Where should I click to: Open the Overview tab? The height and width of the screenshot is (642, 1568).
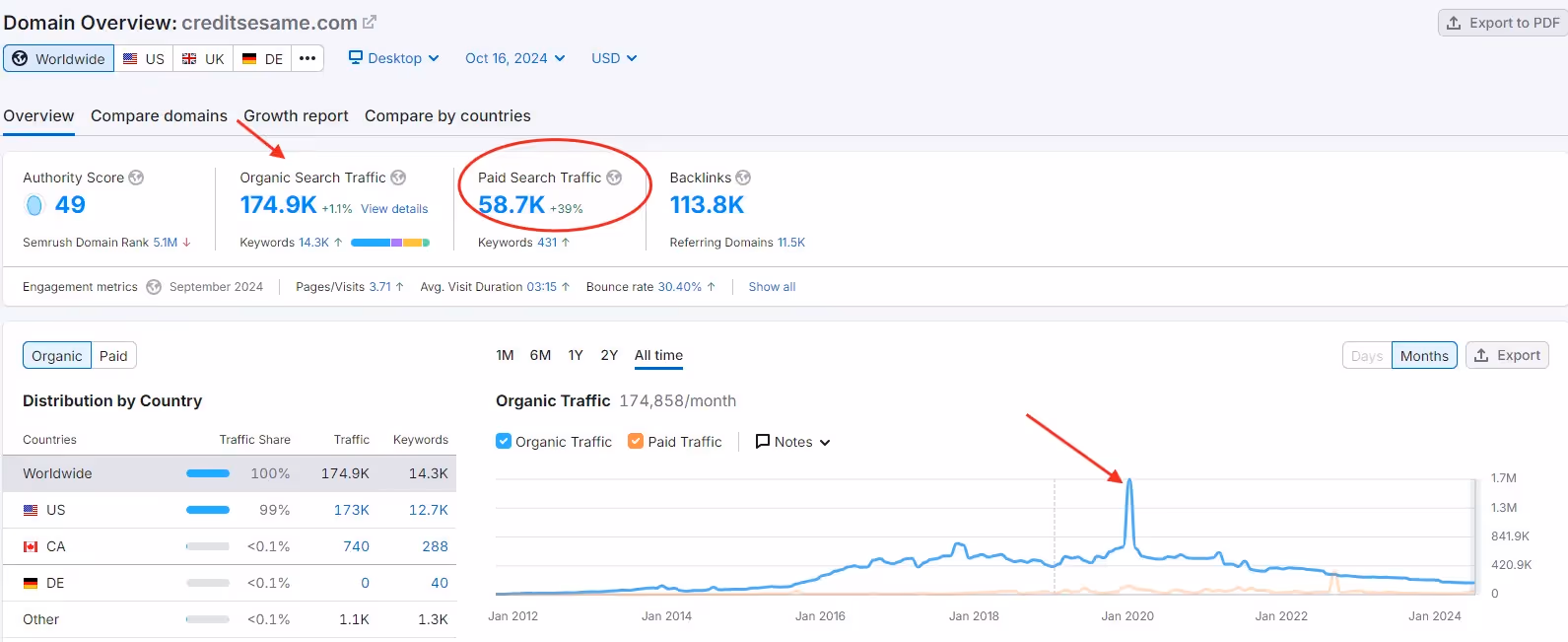pos(38,115)
